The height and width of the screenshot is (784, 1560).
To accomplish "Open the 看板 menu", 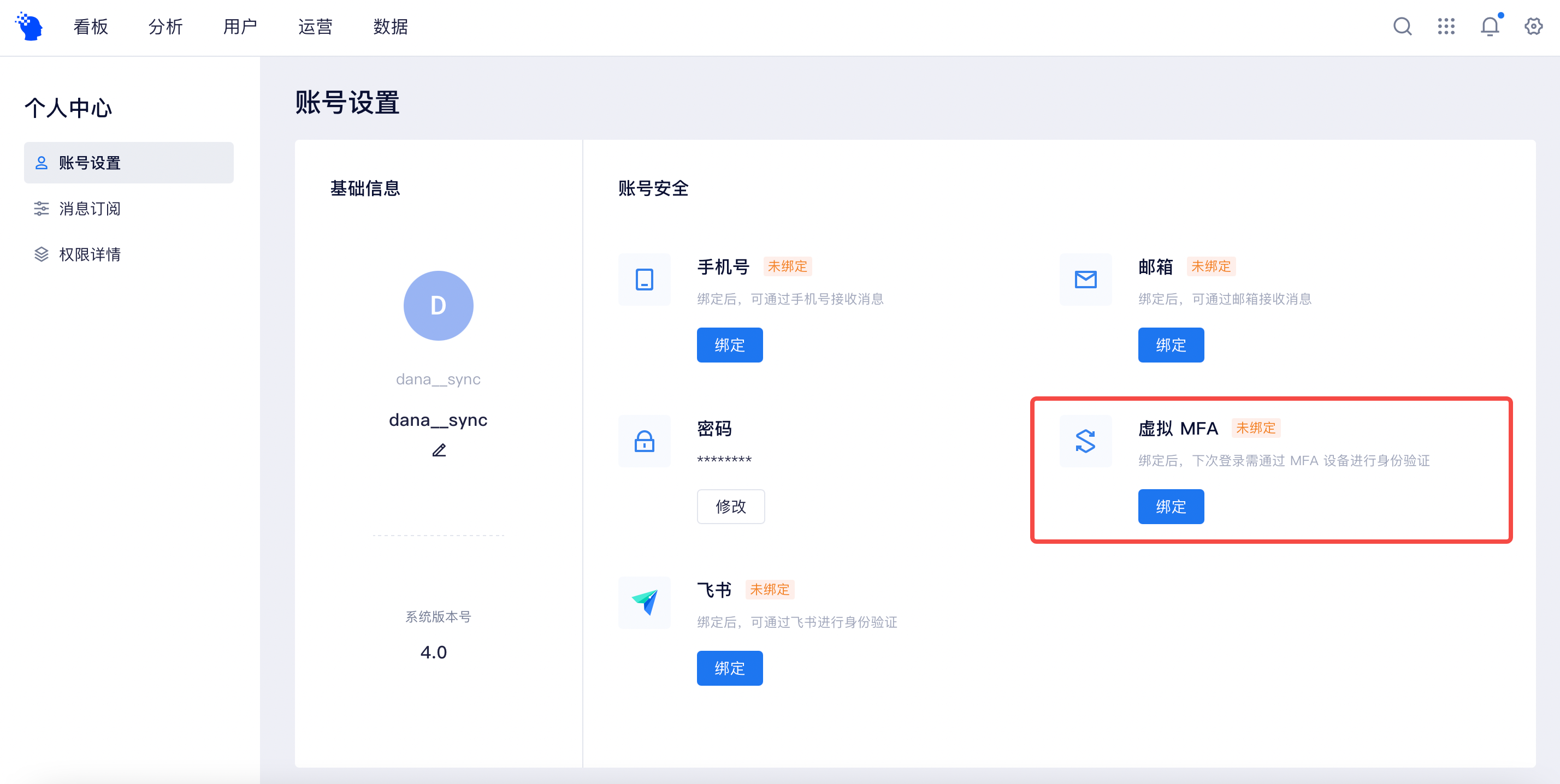I will [x=91, y=27].
